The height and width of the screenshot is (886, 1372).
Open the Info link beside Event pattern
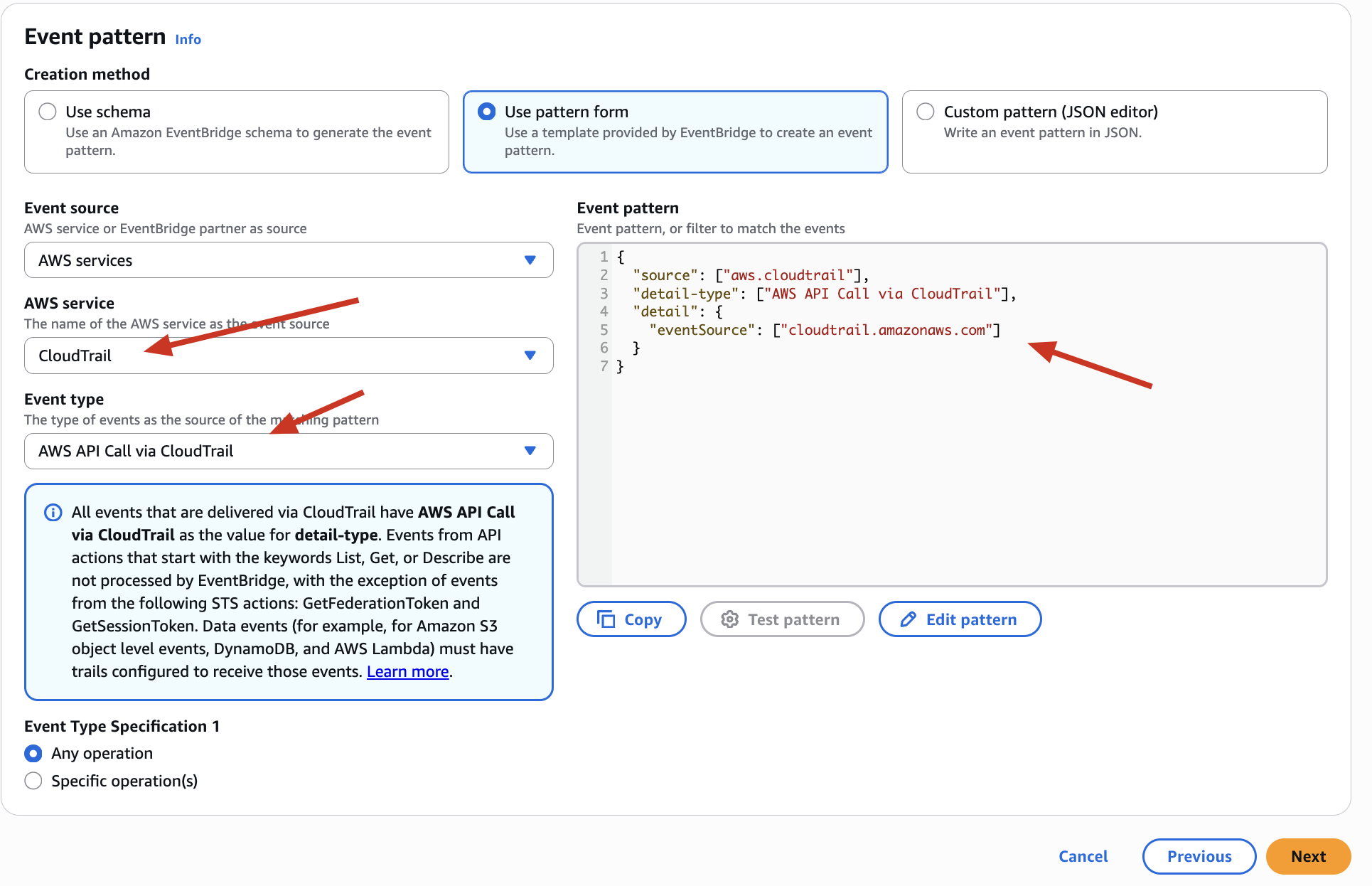tap(188, 39)
